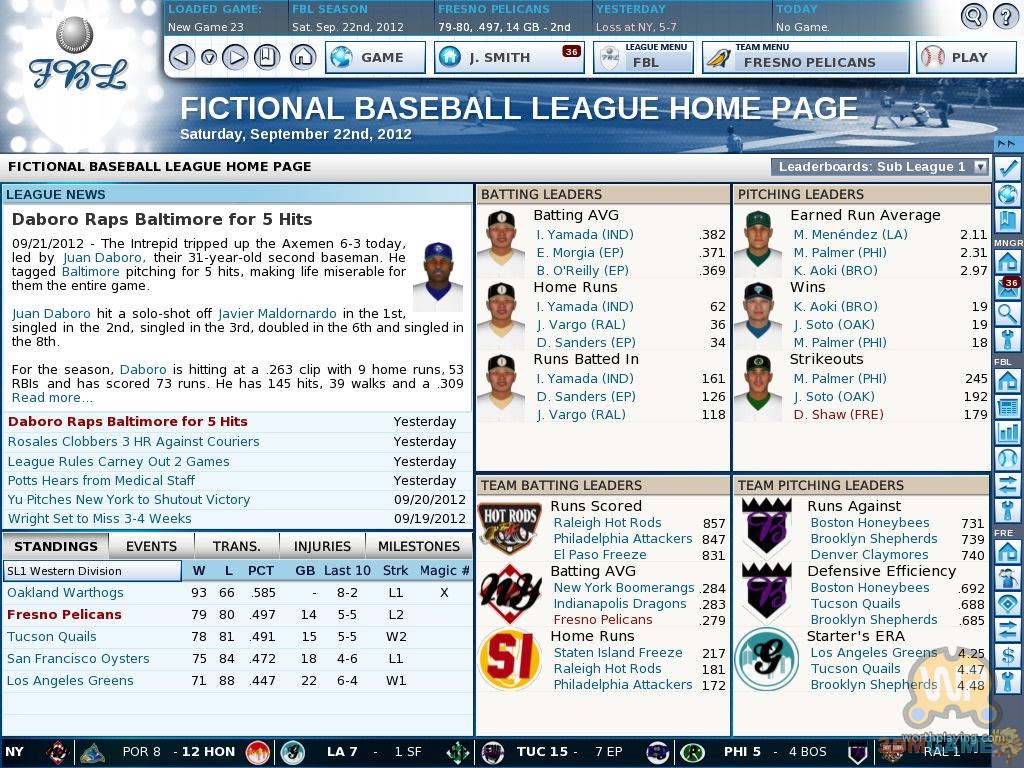Click the baseball icon in FBL sidebar
The image size is (1024, 768).
[x=1007, y=459]
